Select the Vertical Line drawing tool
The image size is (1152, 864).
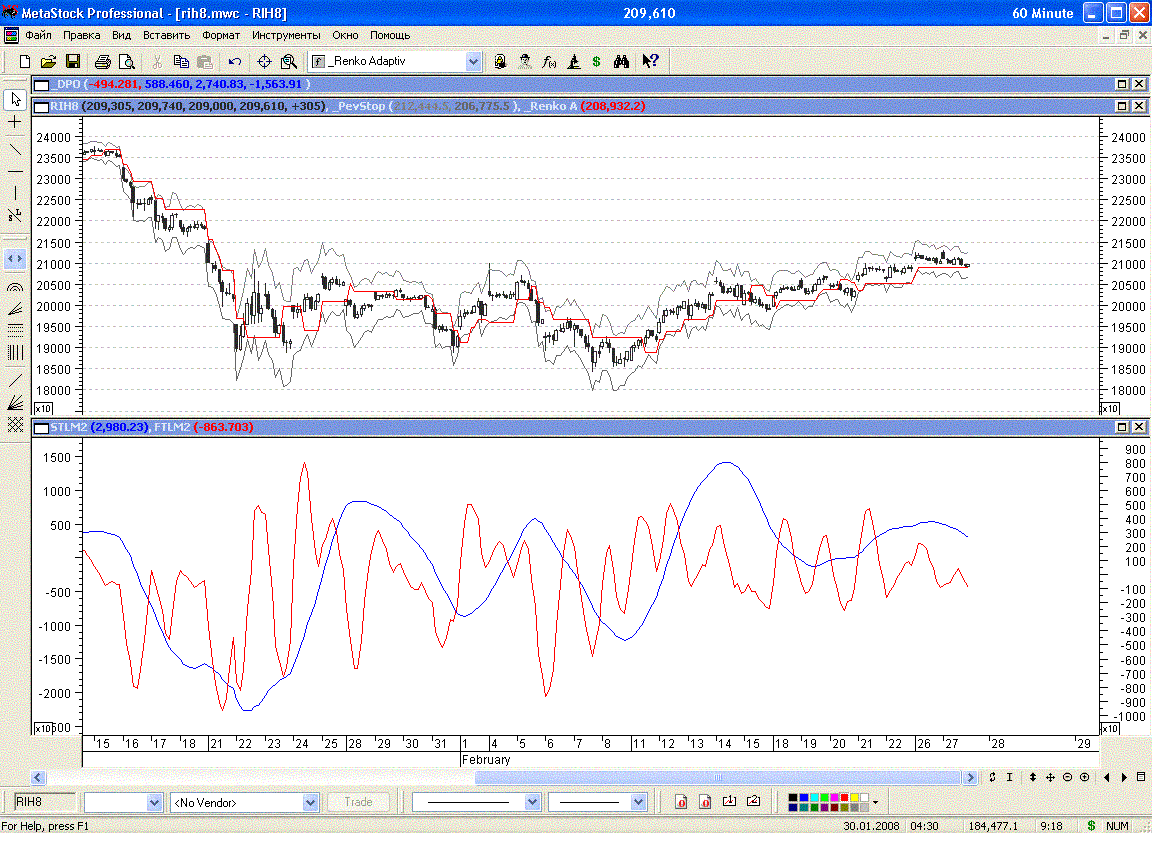(x=15, y=193)
